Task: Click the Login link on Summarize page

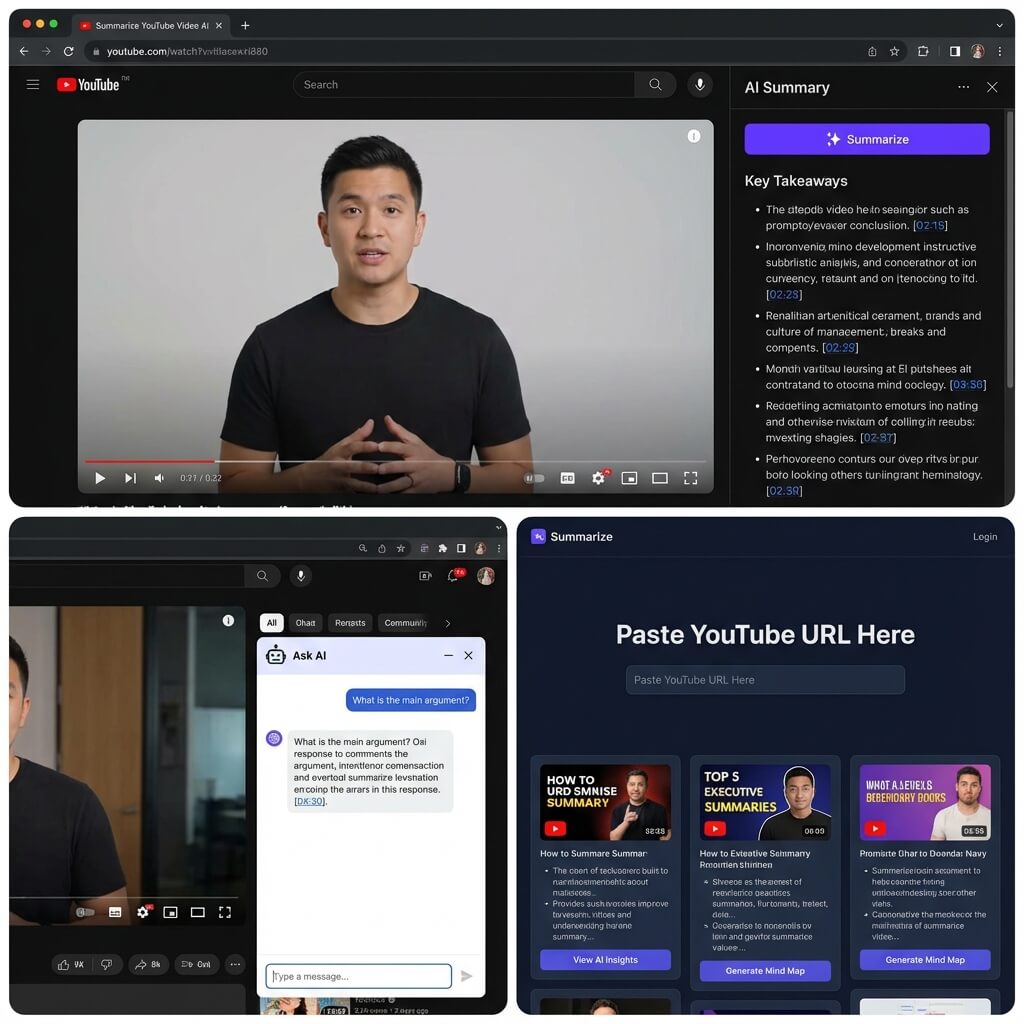Action: [x=985, y=536]
